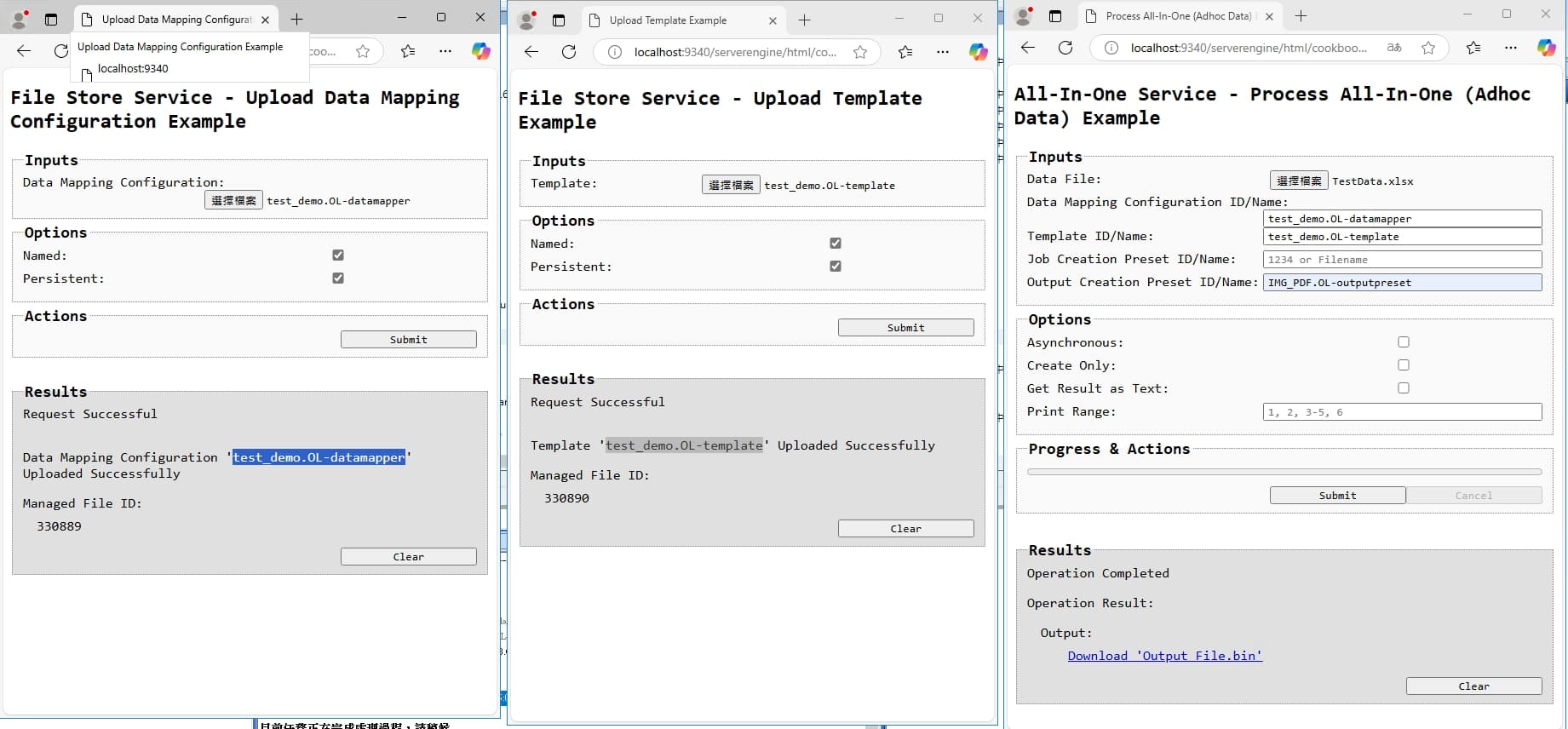Submit the Data Mapping Configuration upload
The width and height of the screenshot is (1568, 729).
click(x=409, y=339)
